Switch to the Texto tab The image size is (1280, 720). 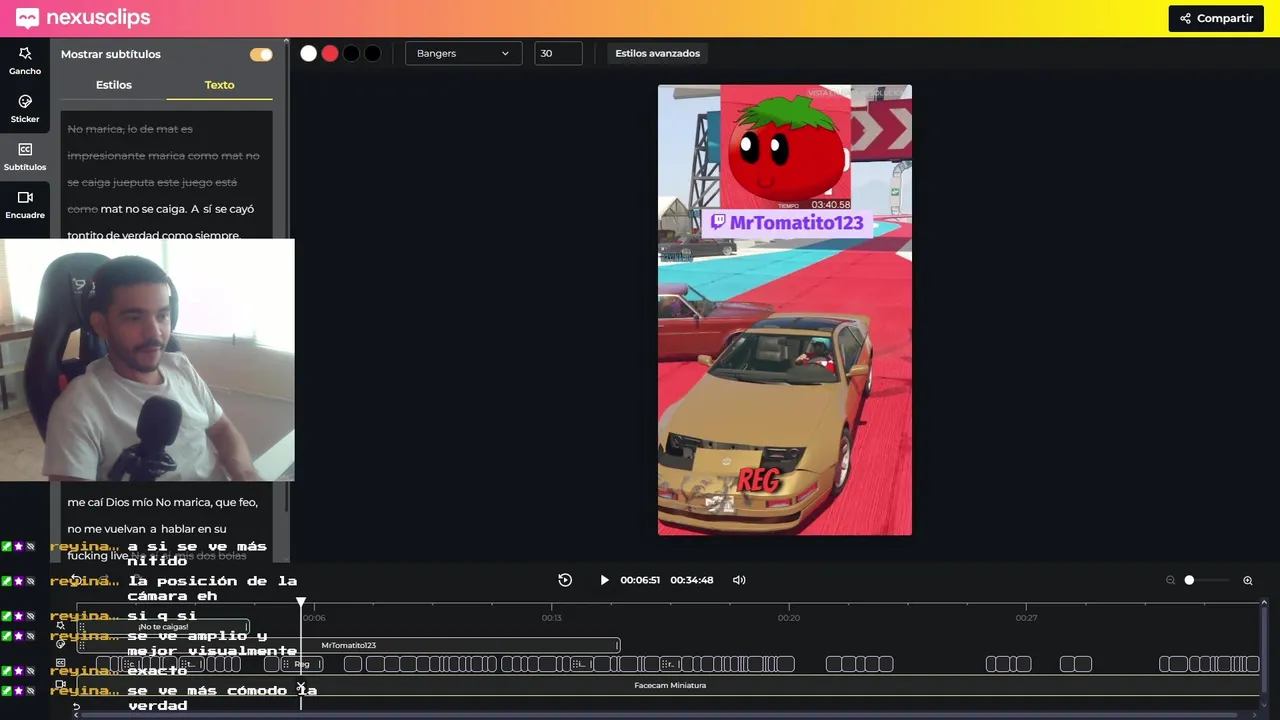(x=219, y=85)
